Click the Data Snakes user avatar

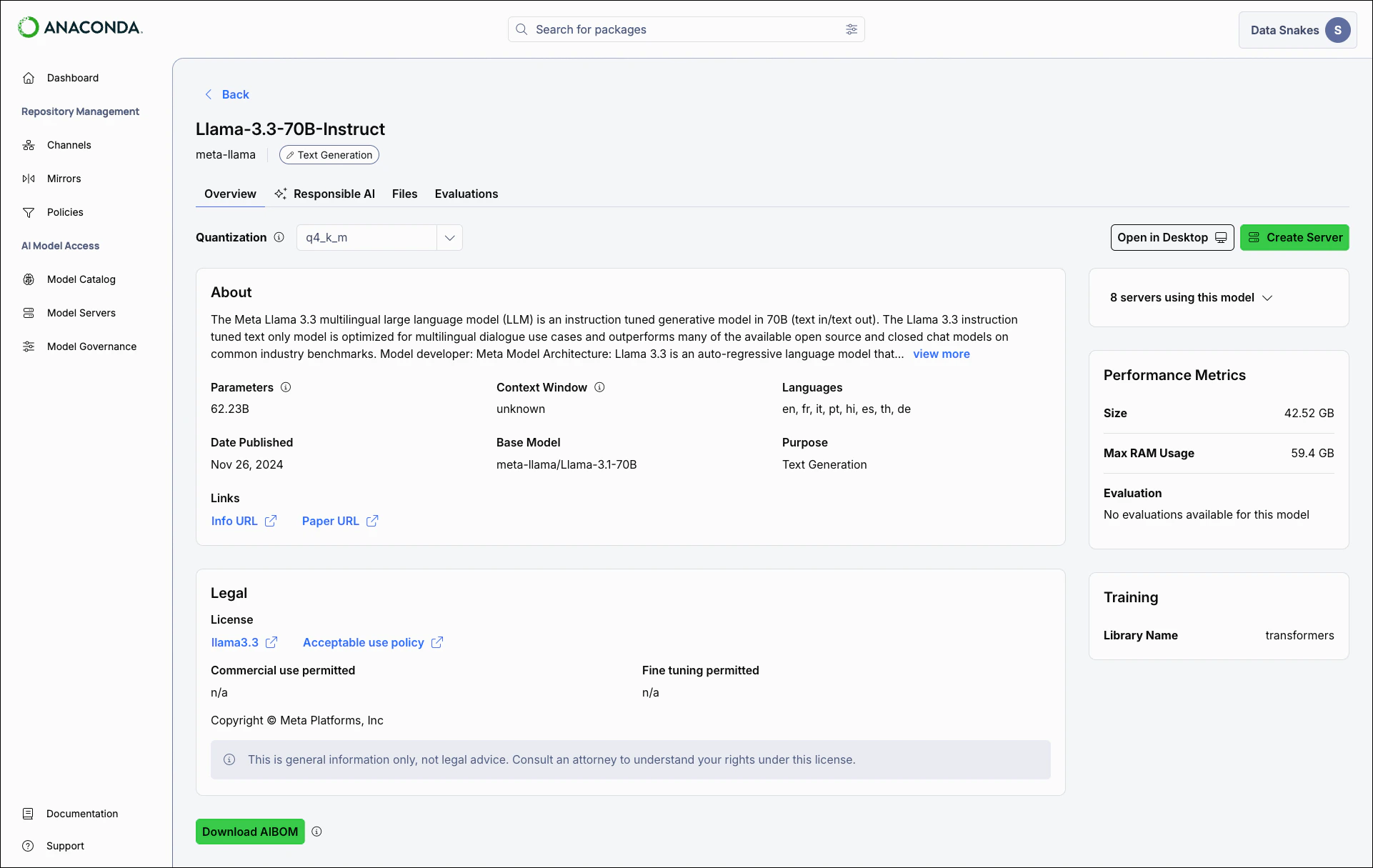1337,30
